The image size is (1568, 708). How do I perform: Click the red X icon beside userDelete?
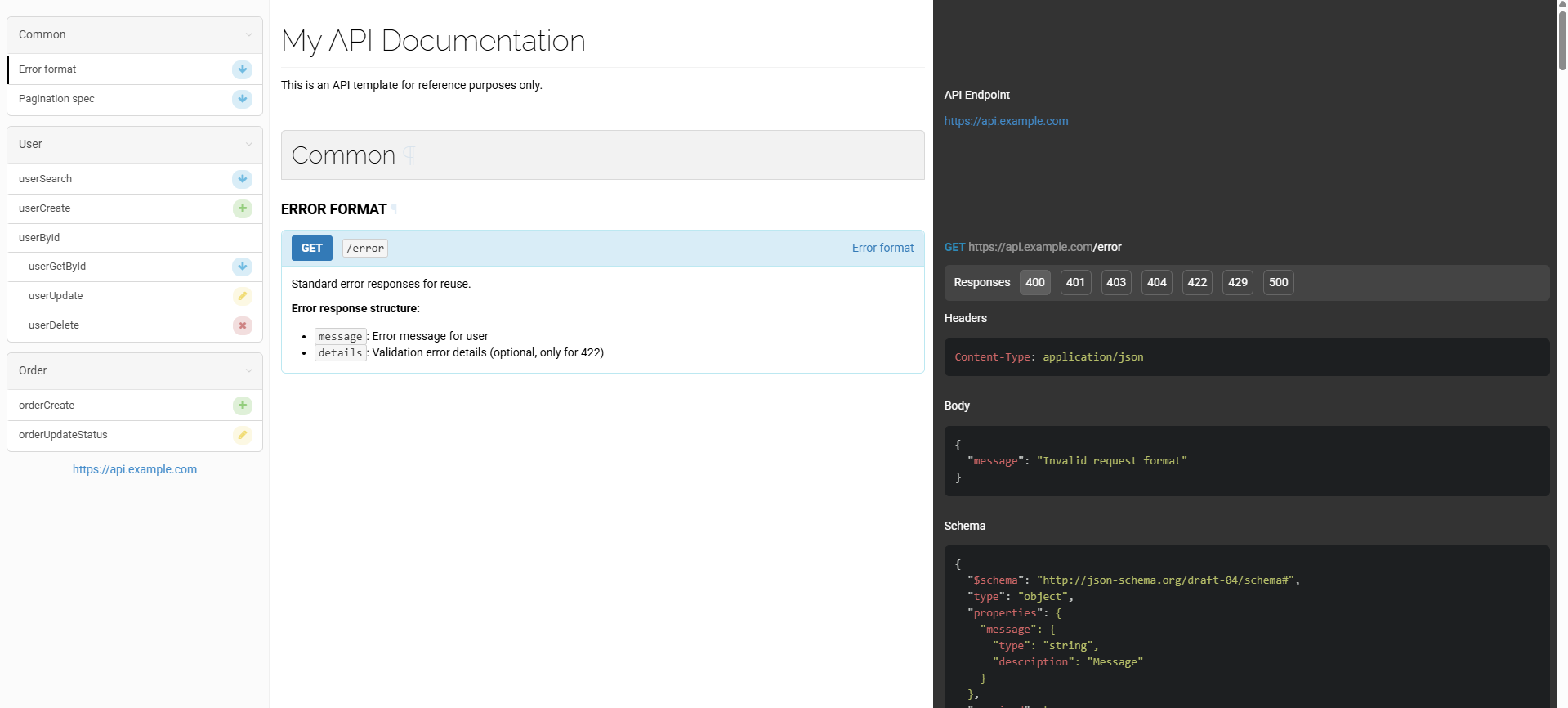[x=242, y=325]
